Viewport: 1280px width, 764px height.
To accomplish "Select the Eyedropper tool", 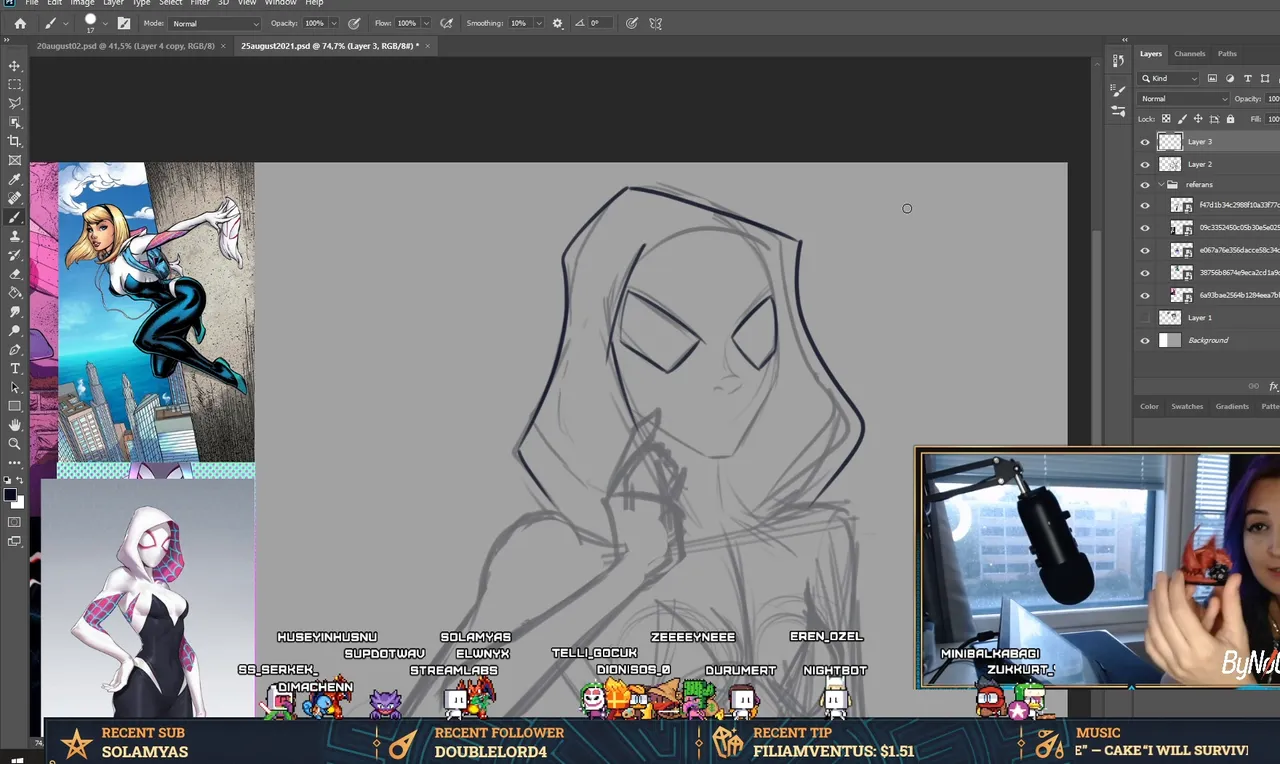I will tap(15, 180).
